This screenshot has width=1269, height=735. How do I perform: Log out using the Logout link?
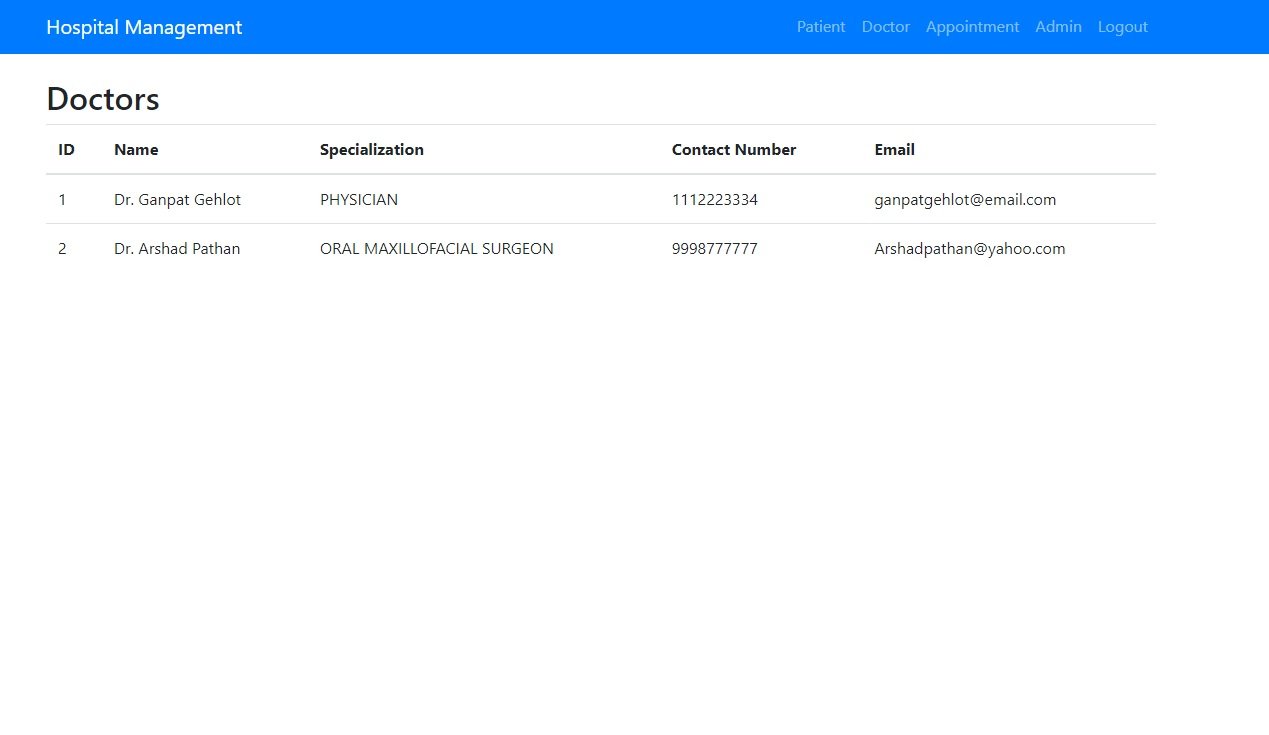click(1122, 27)
